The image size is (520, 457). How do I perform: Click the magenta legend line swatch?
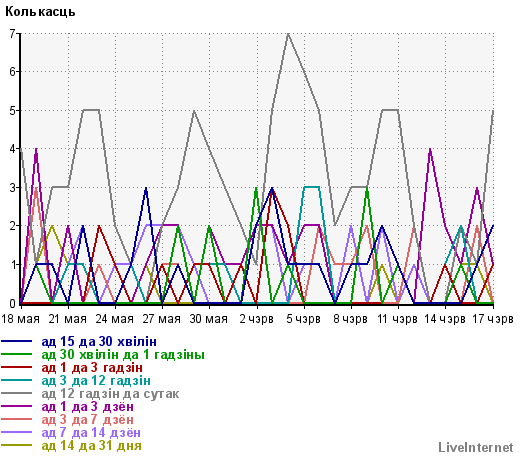tap(17, 406)
